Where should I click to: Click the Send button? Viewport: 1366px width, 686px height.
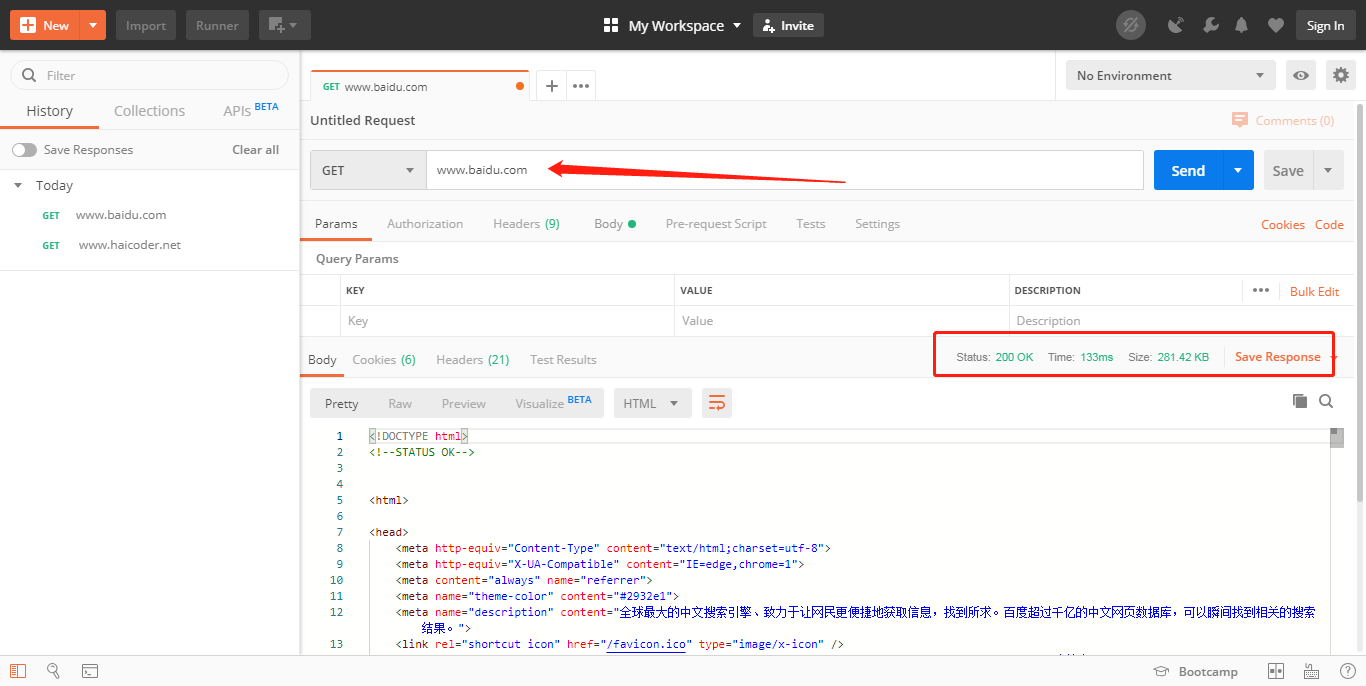[x=1188, y=170]
